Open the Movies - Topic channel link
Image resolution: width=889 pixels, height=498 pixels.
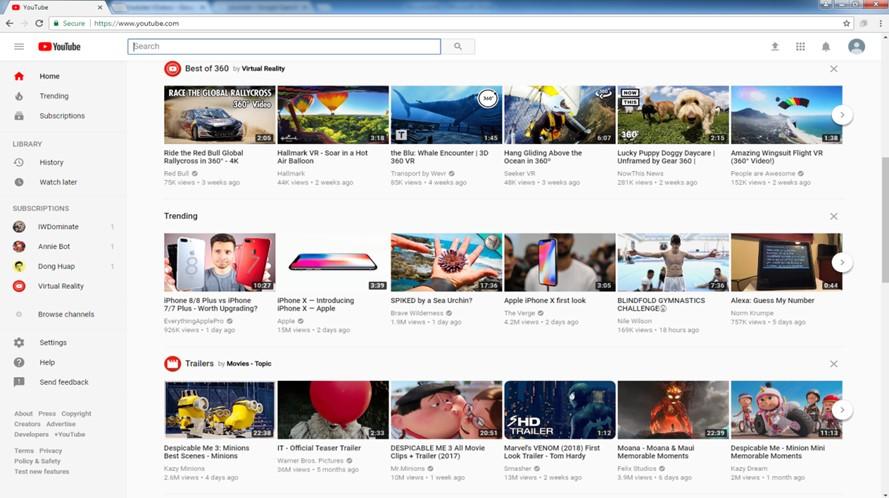[249, 364]
